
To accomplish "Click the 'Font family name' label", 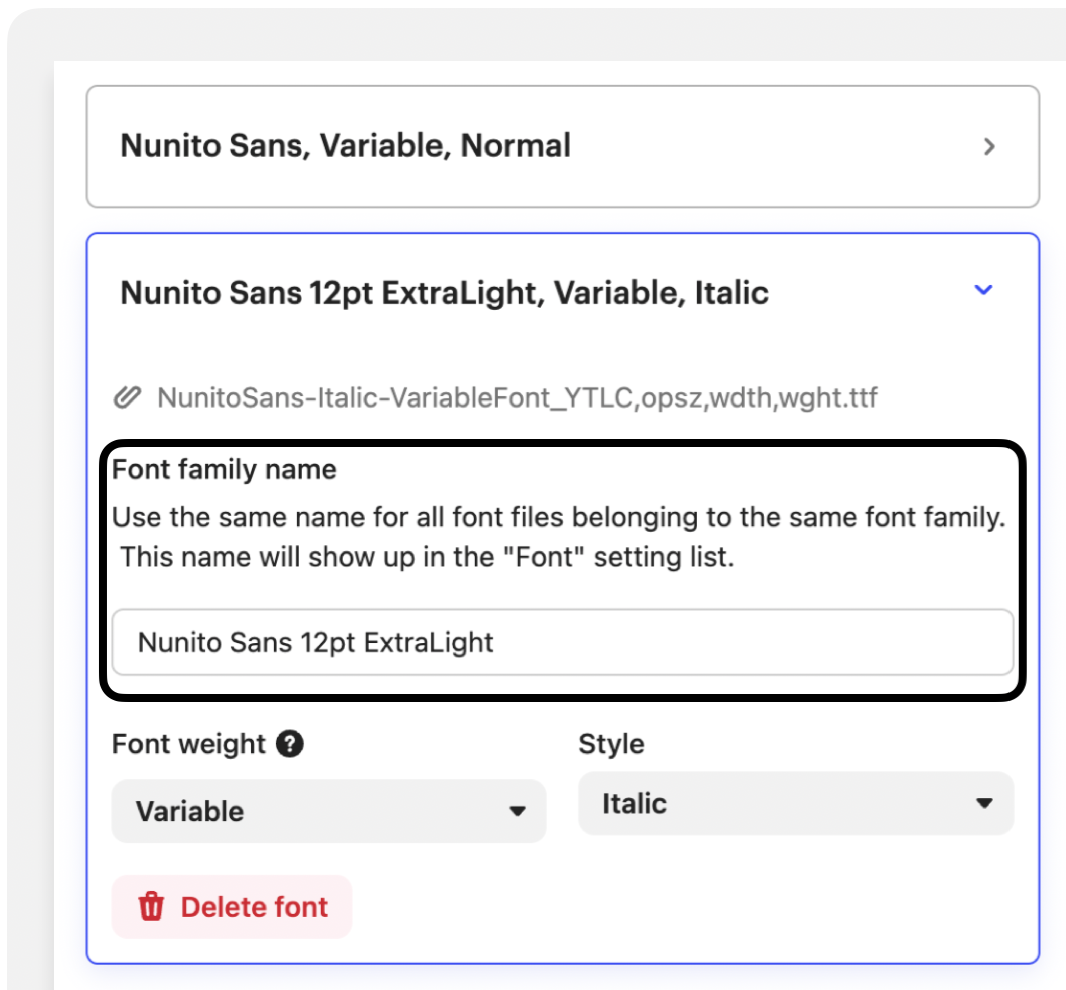I will pos(224,470).
